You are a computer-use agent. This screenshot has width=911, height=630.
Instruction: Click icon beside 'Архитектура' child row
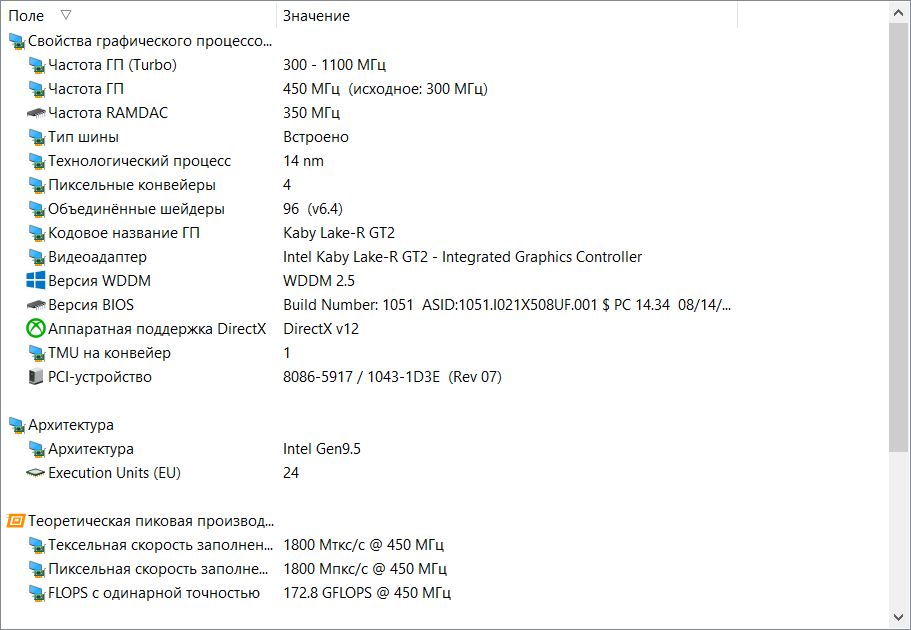36,449
